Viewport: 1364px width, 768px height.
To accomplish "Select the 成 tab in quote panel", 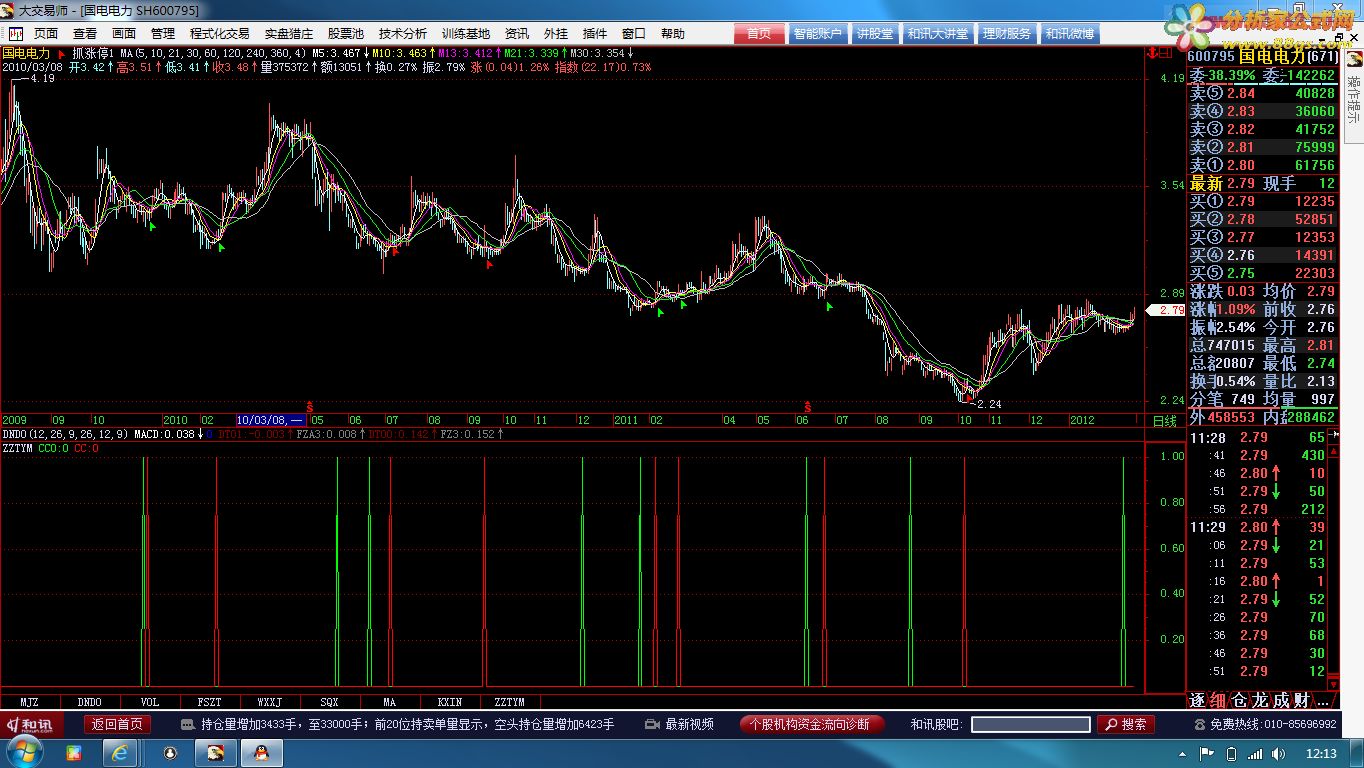I will (1281, 699).
